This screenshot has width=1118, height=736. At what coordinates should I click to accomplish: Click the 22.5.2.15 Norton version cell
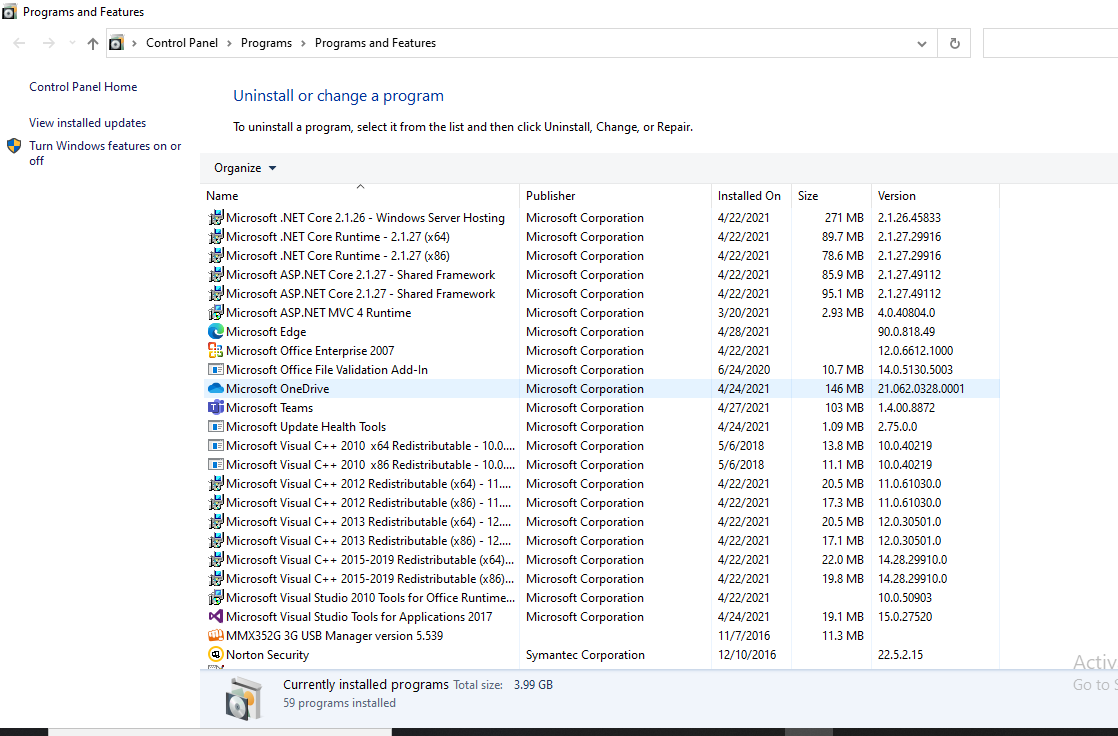(x=900, y=655)
